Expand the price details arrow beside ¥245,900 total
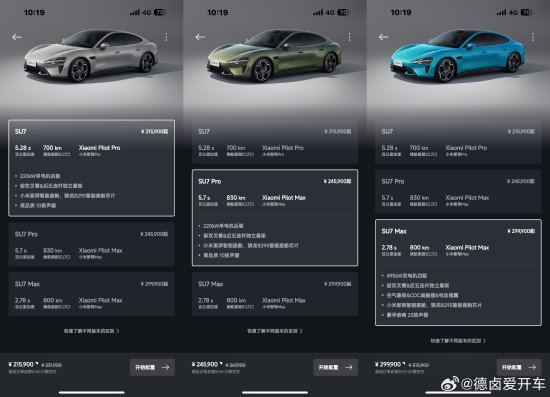This screenshot has height=397, width=550. pos(221,364)
